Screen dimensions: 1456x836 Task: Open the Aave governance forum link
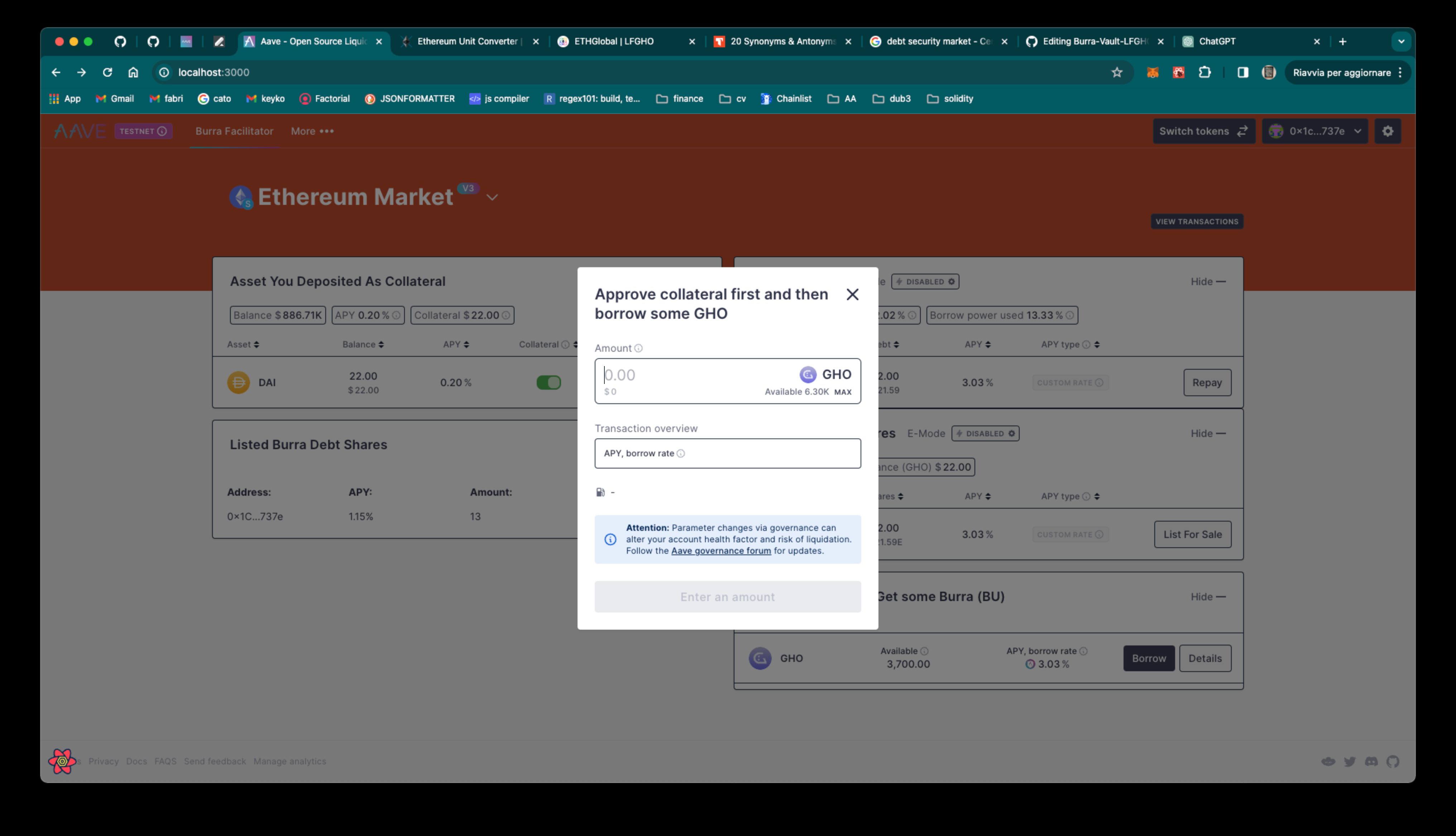click(x=720, y=551)
